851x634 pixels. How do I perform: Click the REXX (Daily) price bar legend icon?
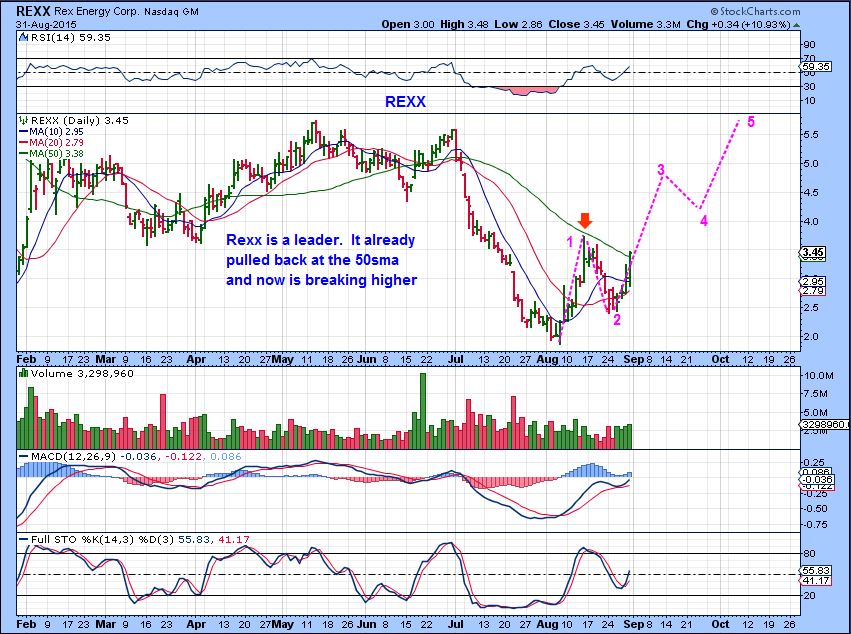coord(23,120)
